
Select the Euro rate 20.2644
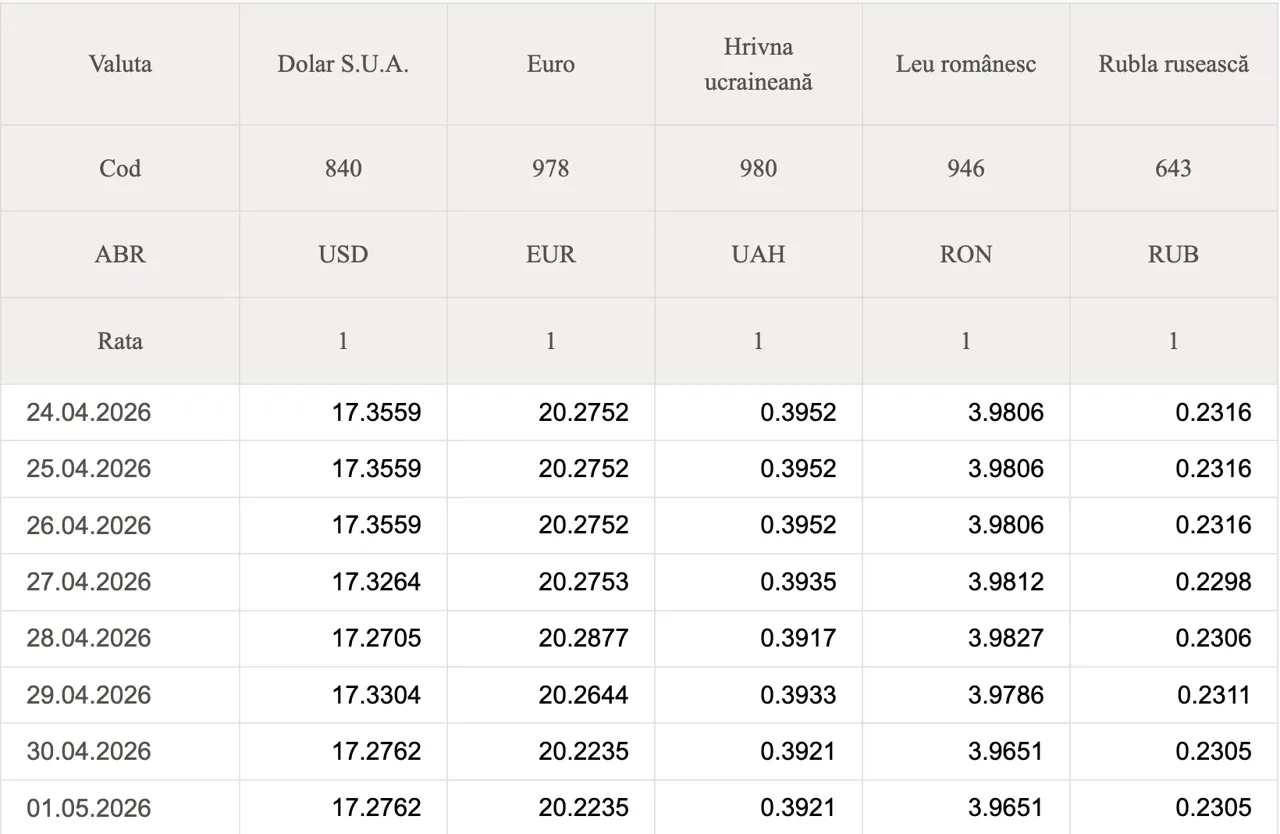coord(584,694)
